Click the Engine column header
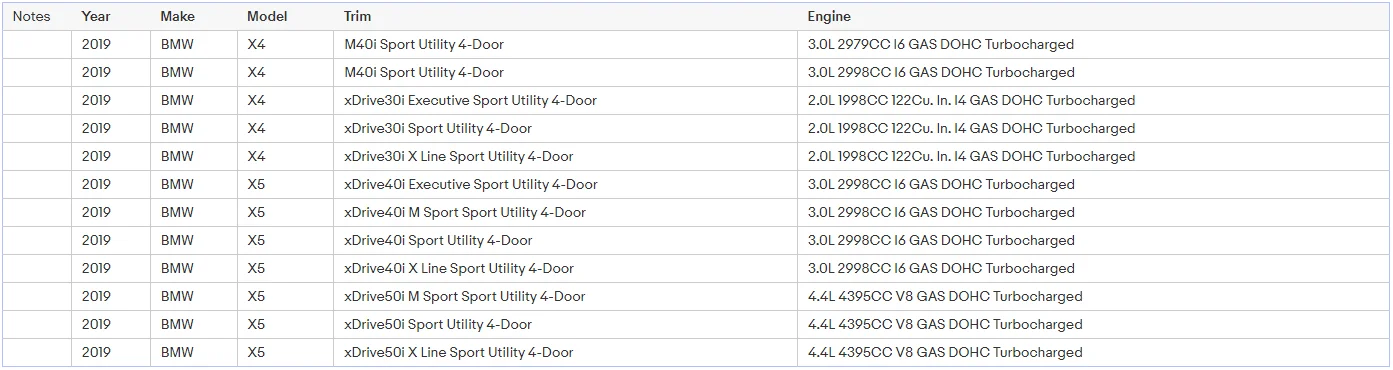Image resolution: width=1393 pixels, height=370 pixels. click(829, 17)
